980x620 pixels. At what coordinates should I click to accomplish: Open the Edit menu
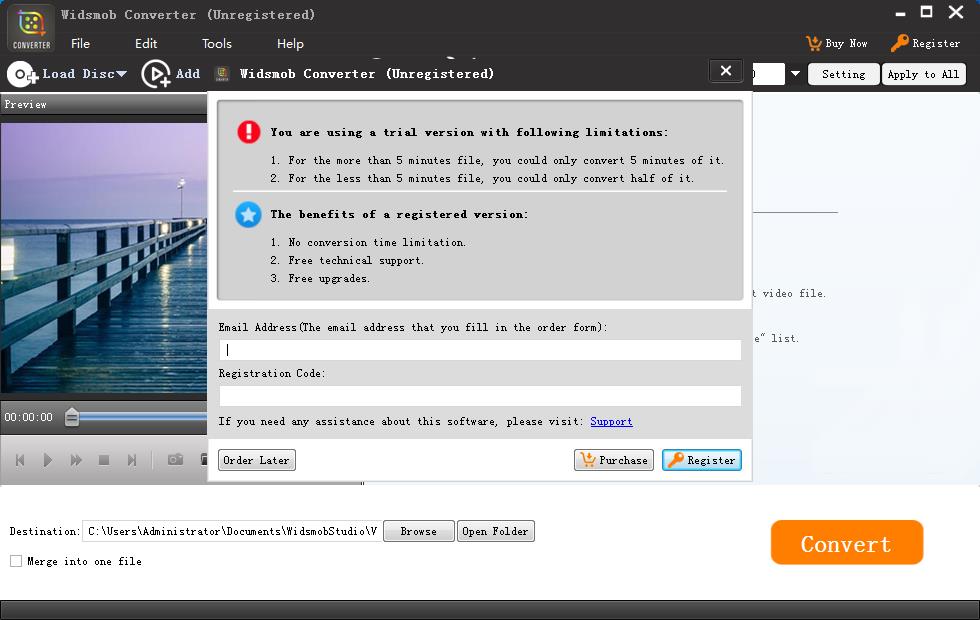point(146,44)
